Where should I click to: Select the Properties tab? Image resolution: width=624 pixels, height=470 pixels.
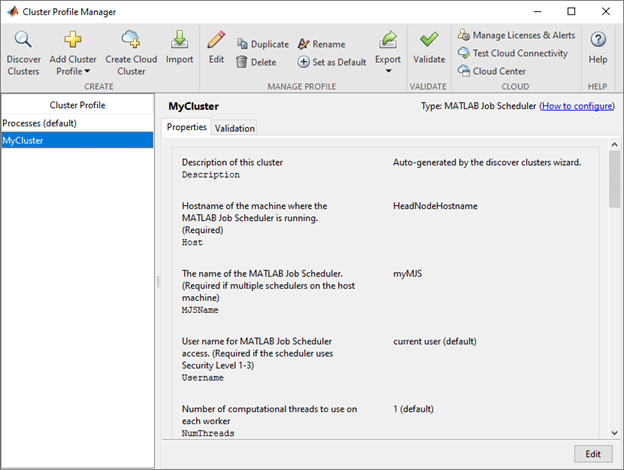coord(186,127)
